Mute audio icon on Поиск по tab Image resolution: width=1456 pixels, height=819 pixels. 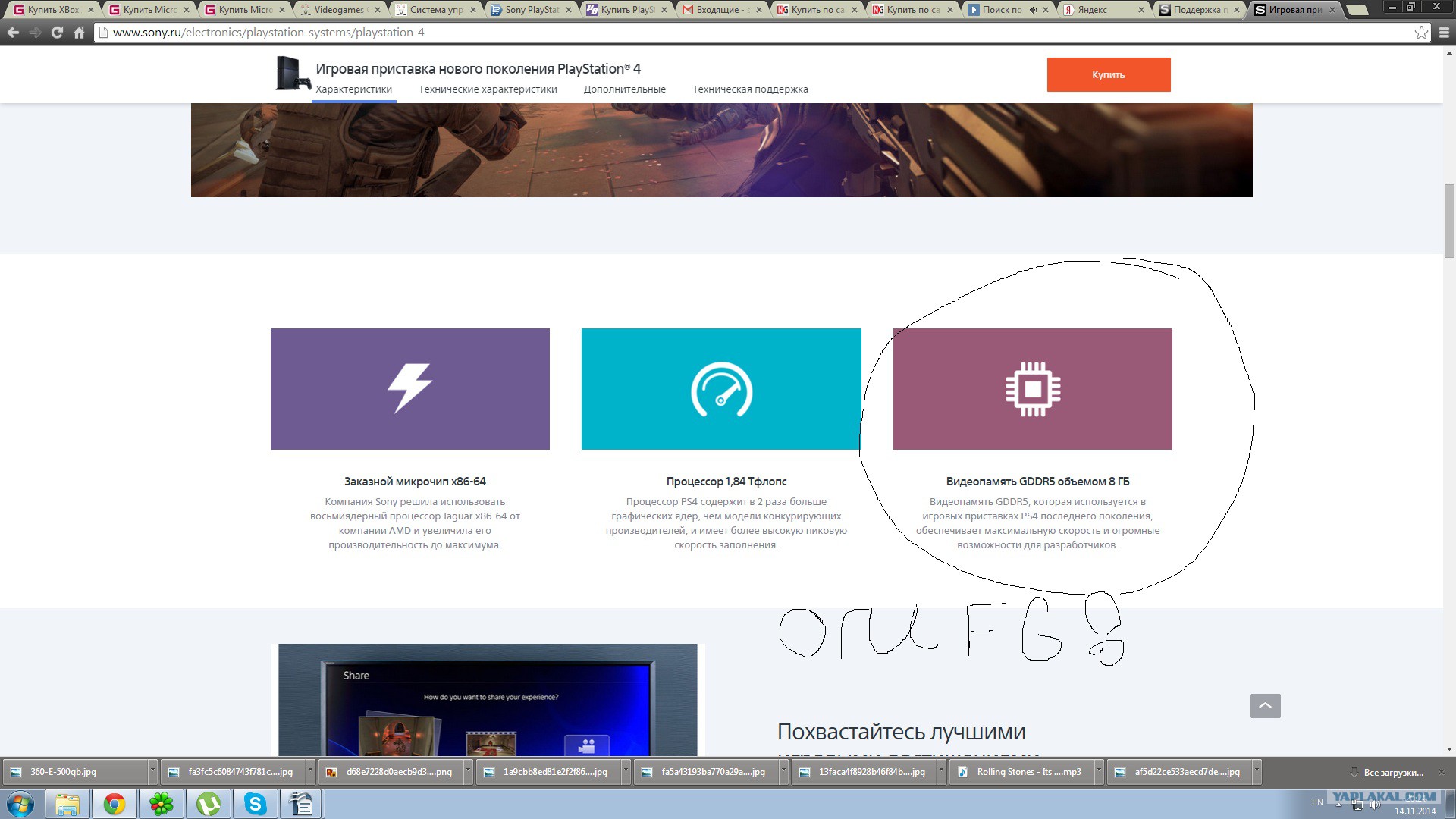(x=1033, y=10)
